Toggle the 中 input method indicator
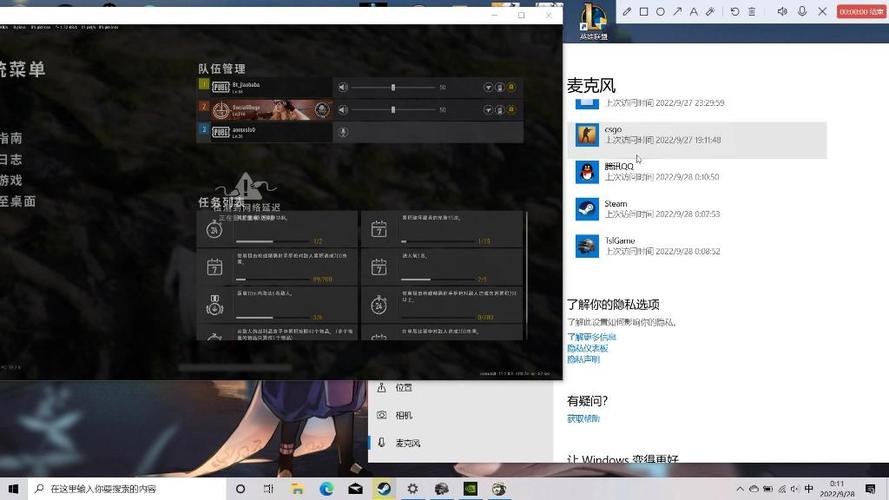The height and width of the screenshot is (500, 889). tap(809, 489)
